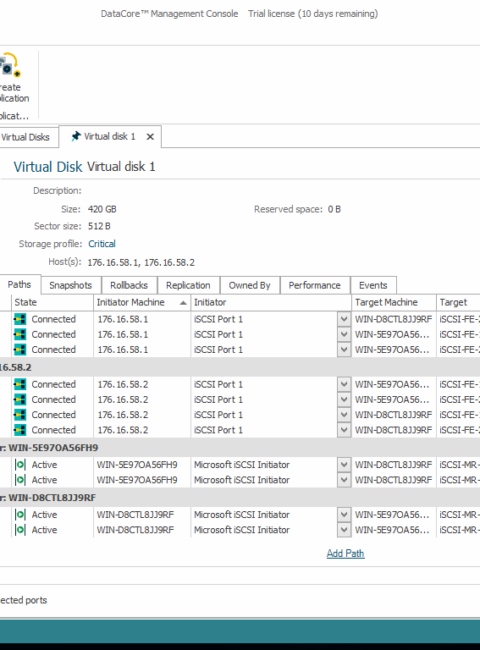480x650 pixels.
Task: Click the Sector size value 512 B
Action: point(99,226)
